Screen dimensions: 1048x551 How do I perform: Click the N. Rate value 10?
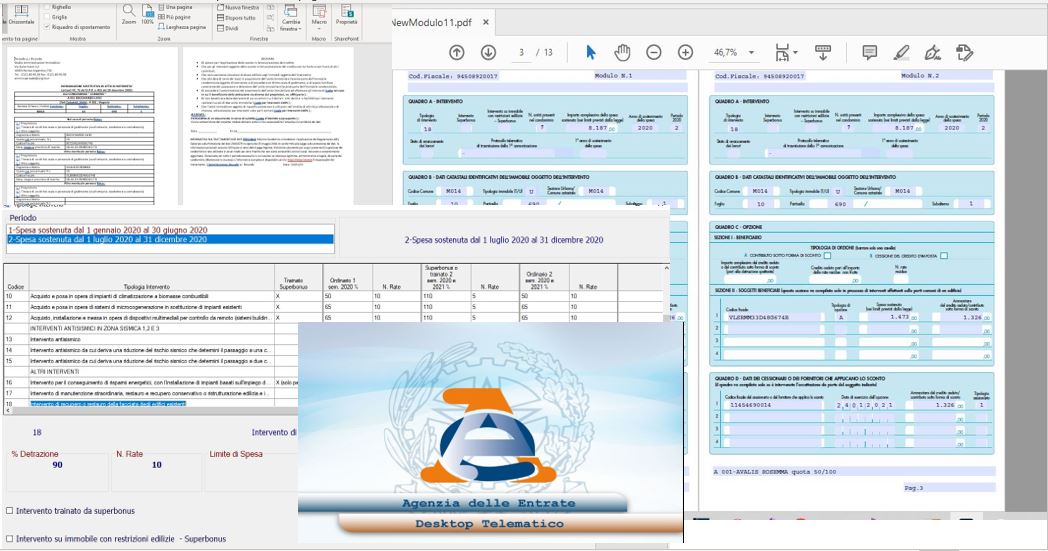point(156,465)
